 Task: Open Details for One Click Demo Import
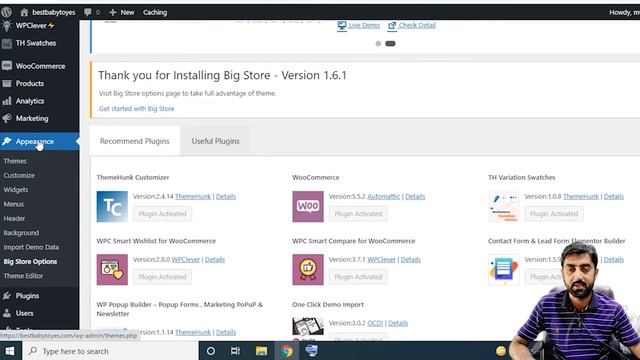pyautogui.click(x=398, y=323)
